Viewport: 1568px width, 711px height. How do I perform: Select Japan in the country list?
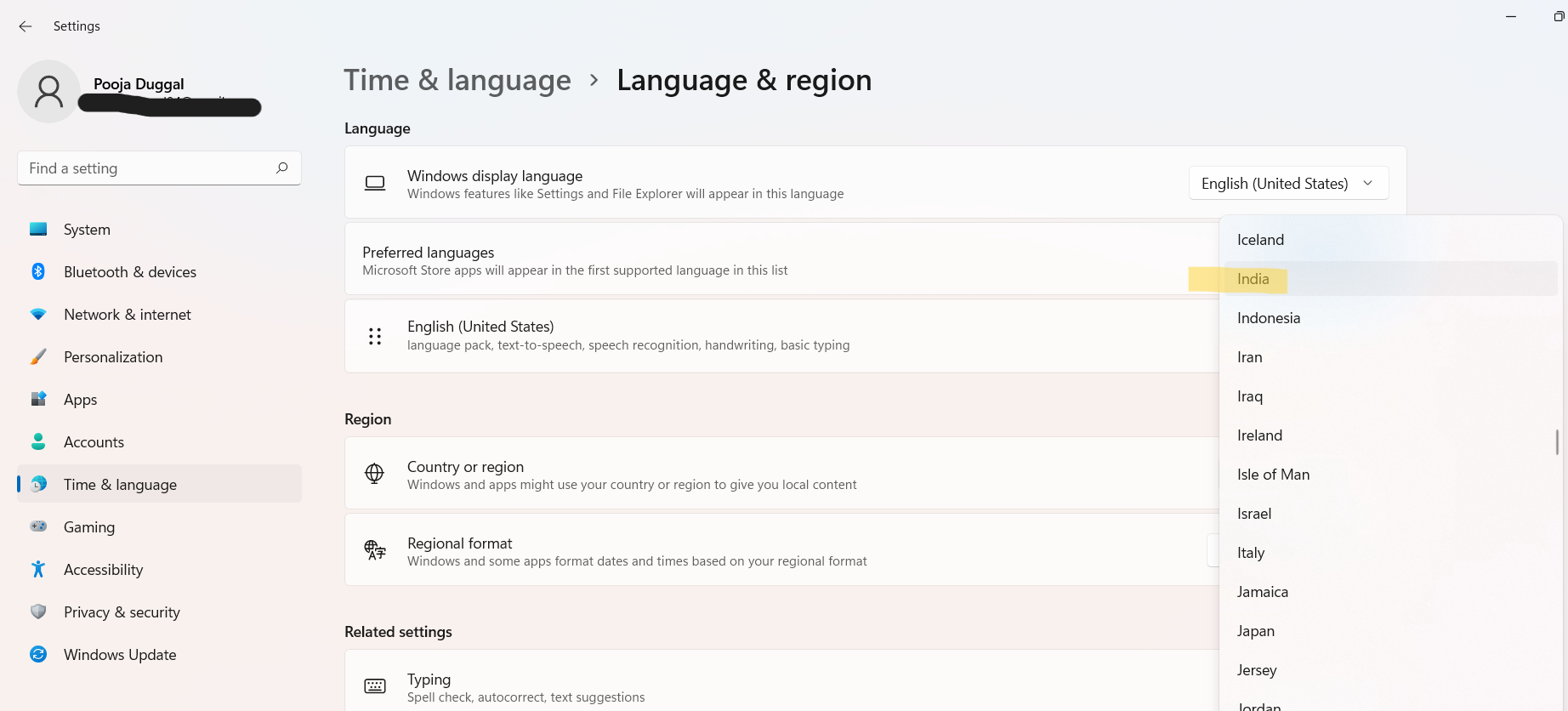[1390, 630]
